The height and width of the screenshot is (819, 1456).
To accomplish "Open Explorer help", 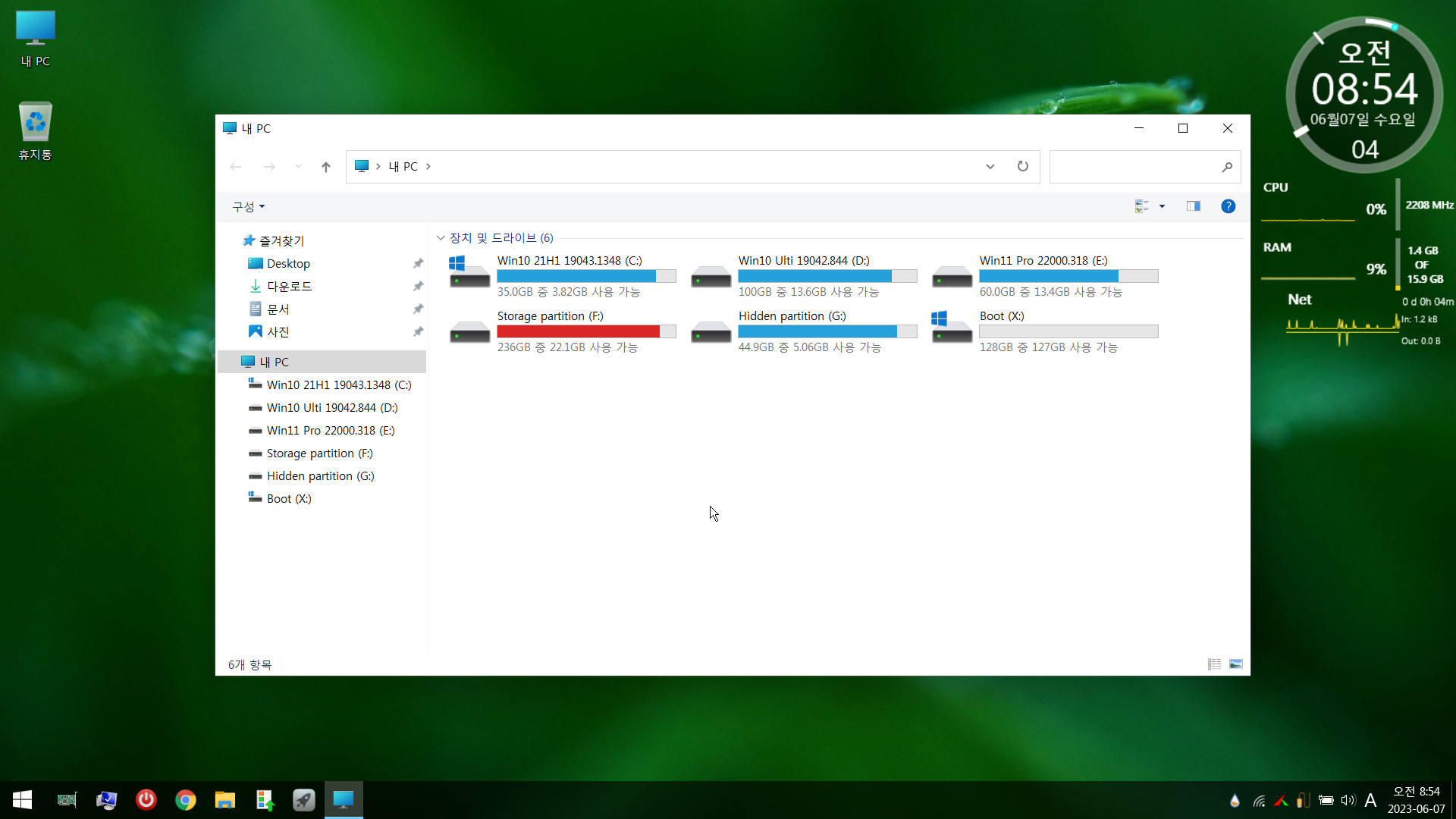I will [x=1228, y=206].
